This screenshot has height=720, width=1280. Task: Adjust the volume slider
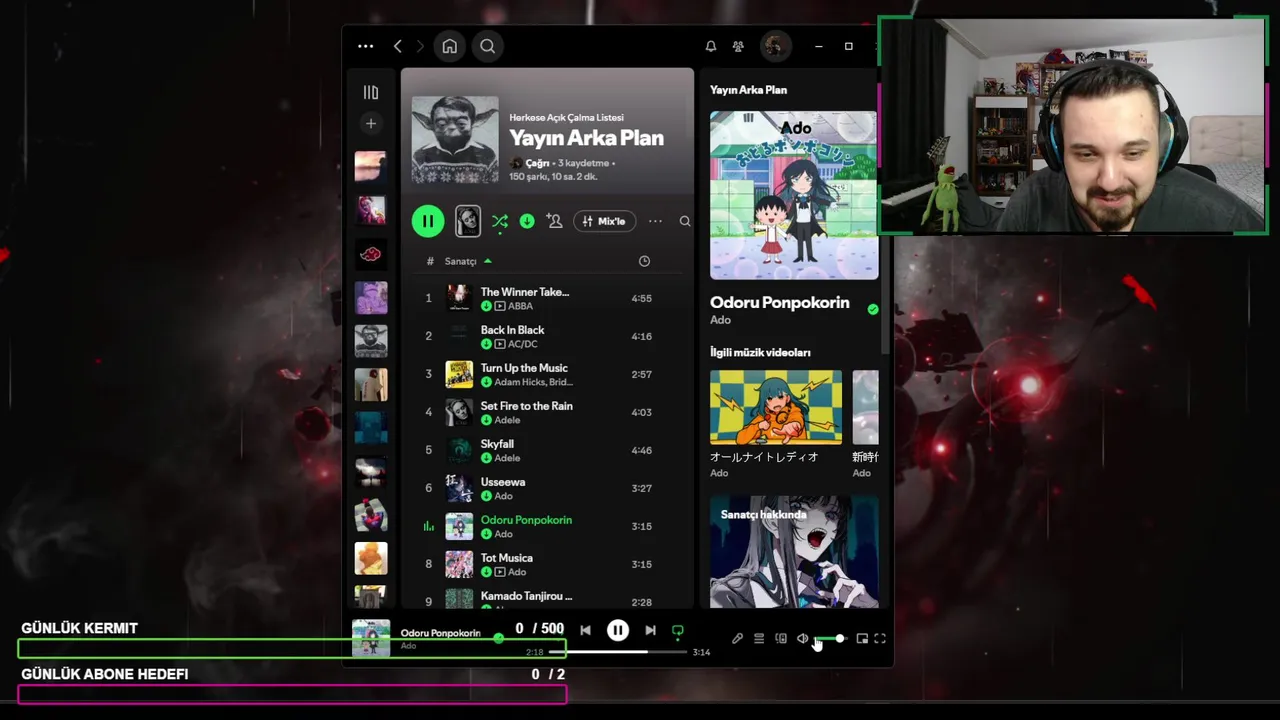pyautogui.click(x=830, y=639)
